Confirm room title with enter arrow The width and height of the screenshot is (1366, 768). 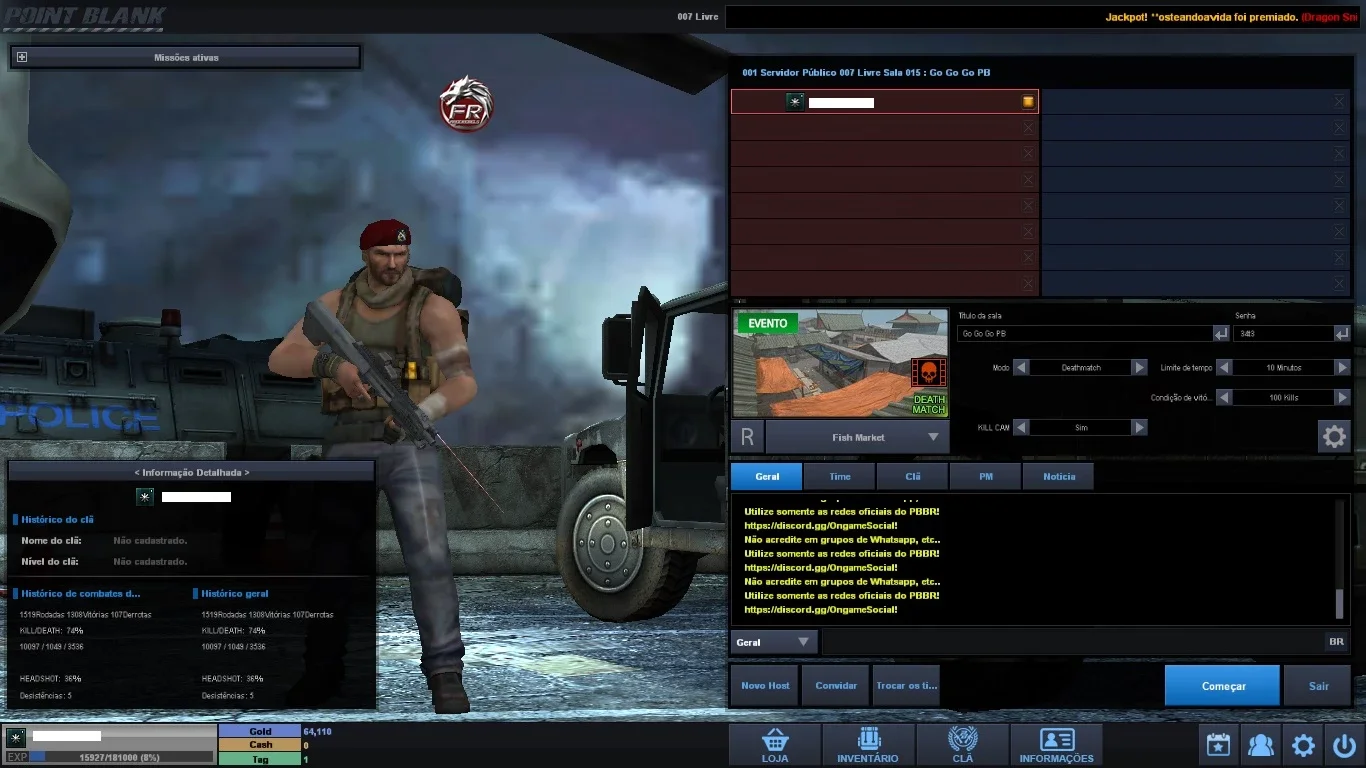(x=1221, y=333)
